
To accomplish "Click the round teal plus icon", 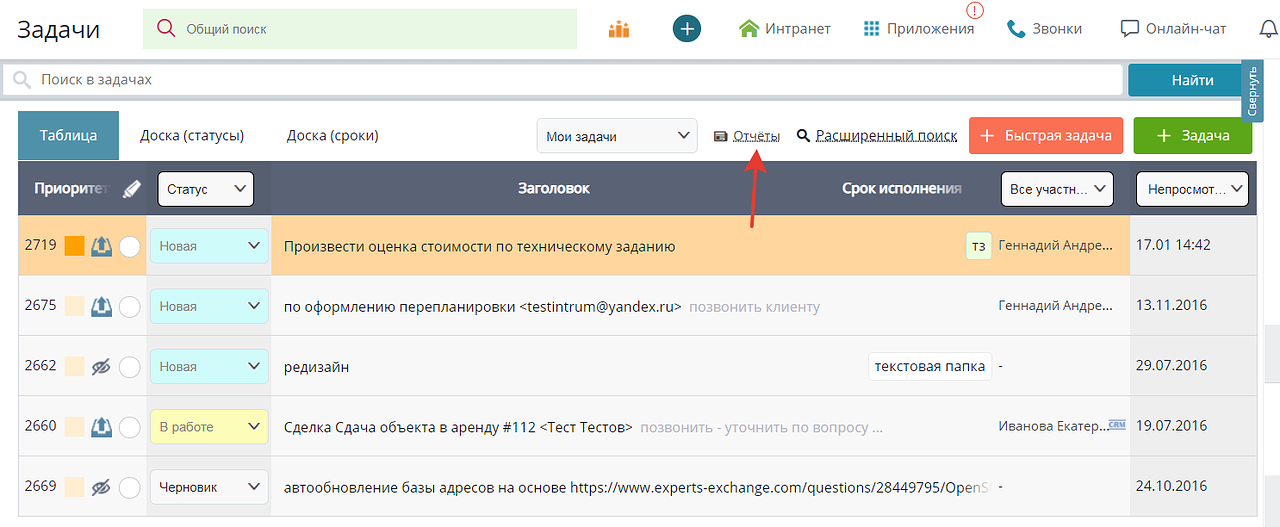I will pyautogui.click(x=686, y=29).
